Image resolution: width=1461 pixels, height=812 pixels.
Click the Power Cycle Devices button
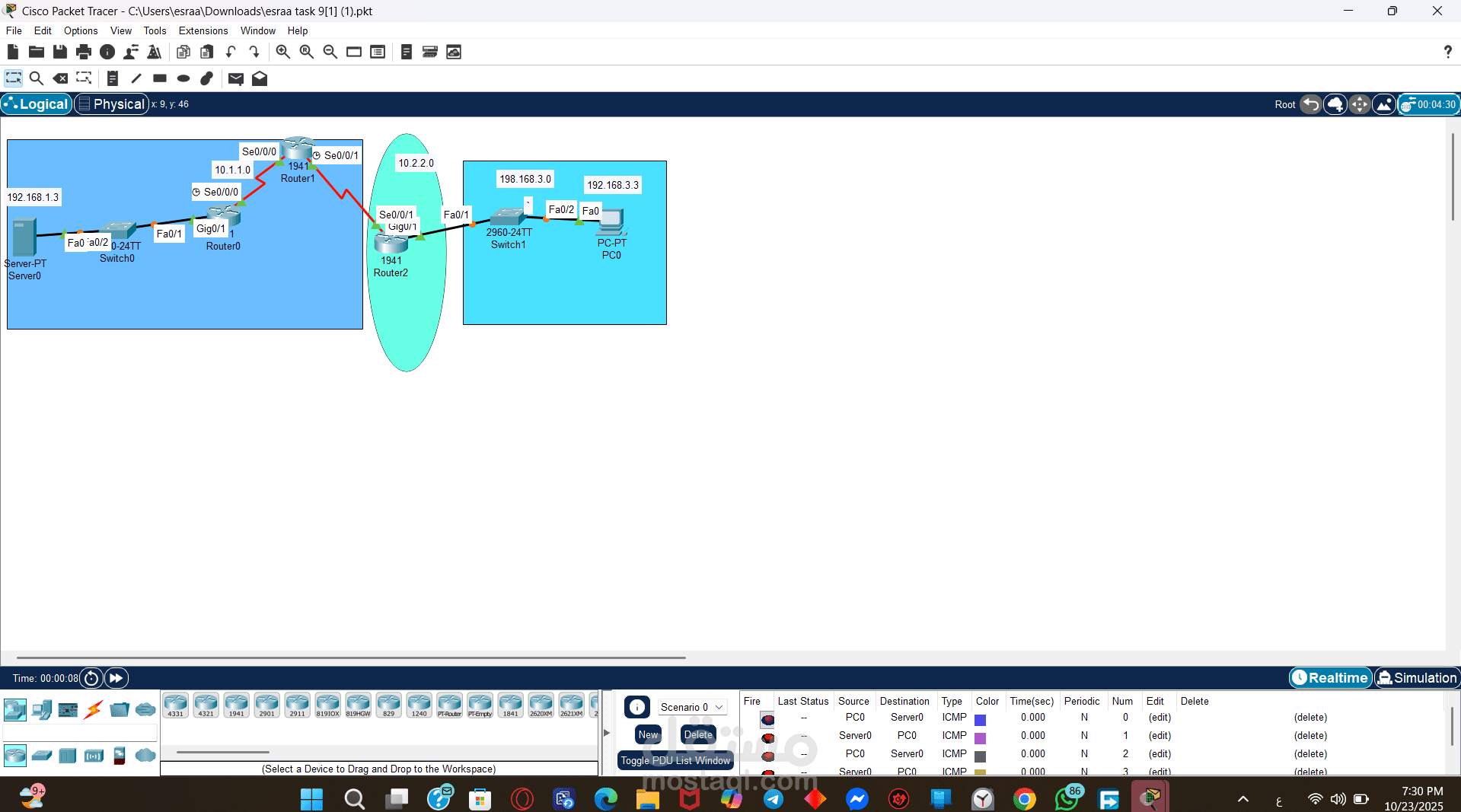(x=91, y=677)
